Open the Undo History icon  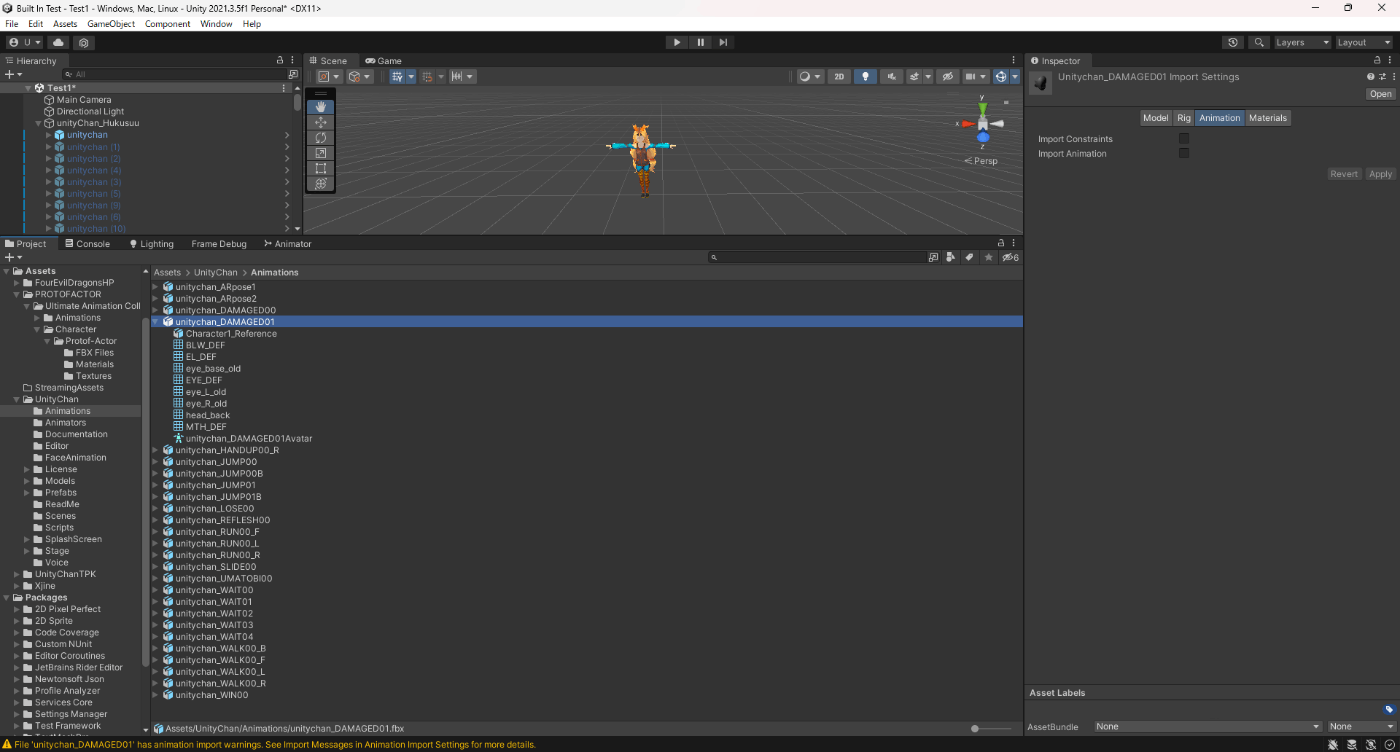coord(1233,43)
